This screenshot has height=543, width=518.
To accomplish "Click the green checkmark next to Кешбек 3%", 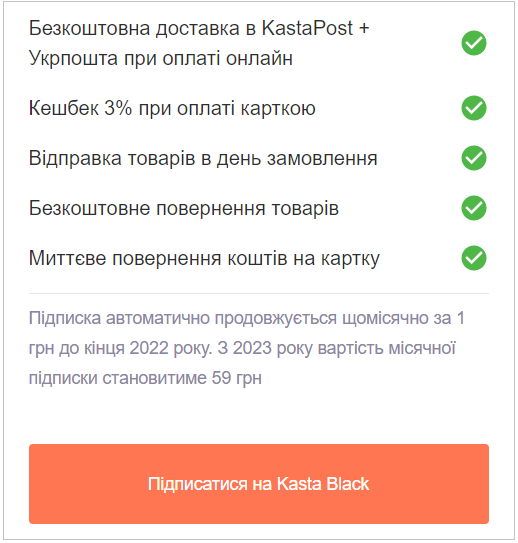I will [474, 108].
